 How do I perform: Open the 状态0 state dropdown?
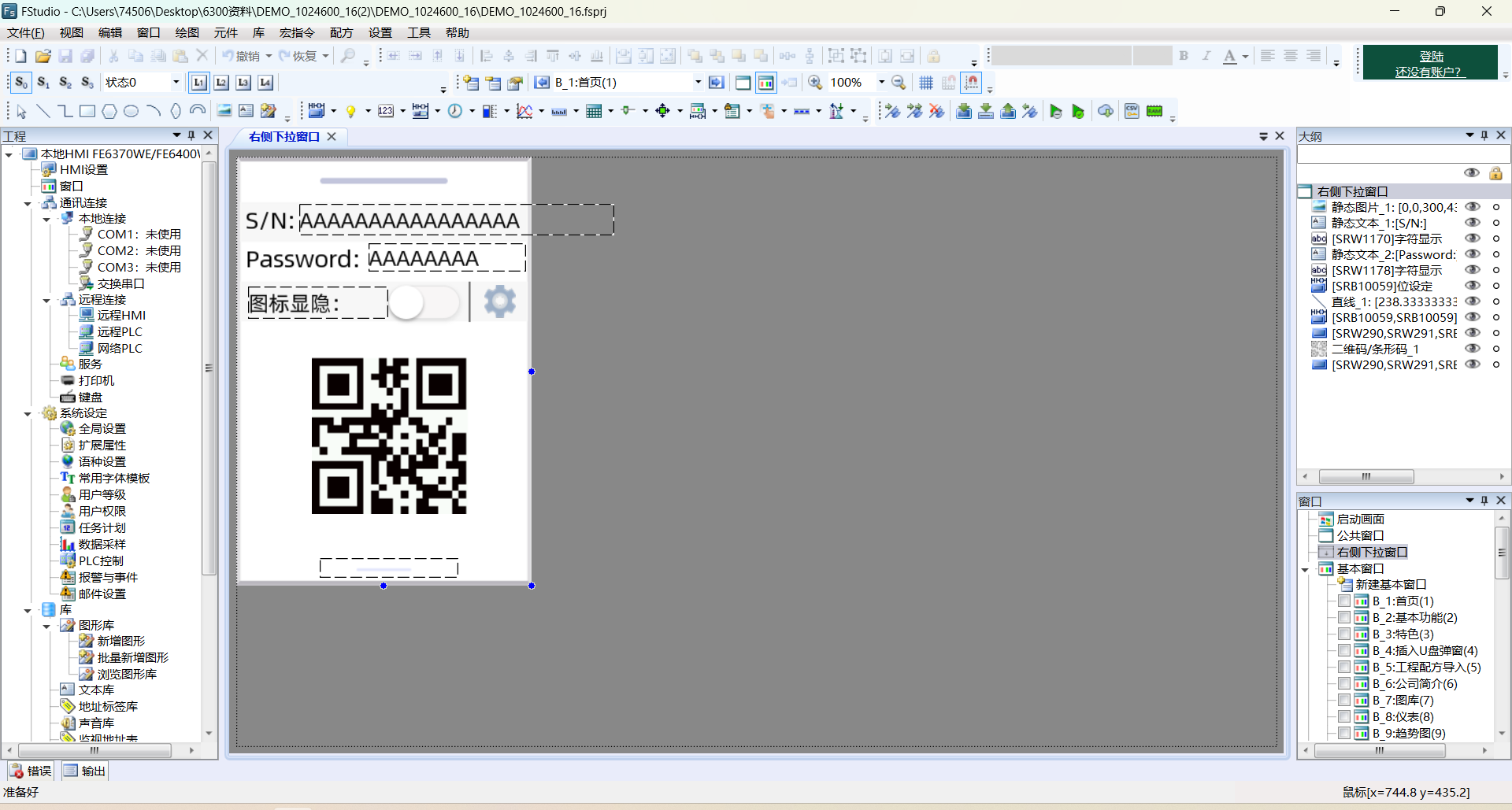(x=176, y=83)
